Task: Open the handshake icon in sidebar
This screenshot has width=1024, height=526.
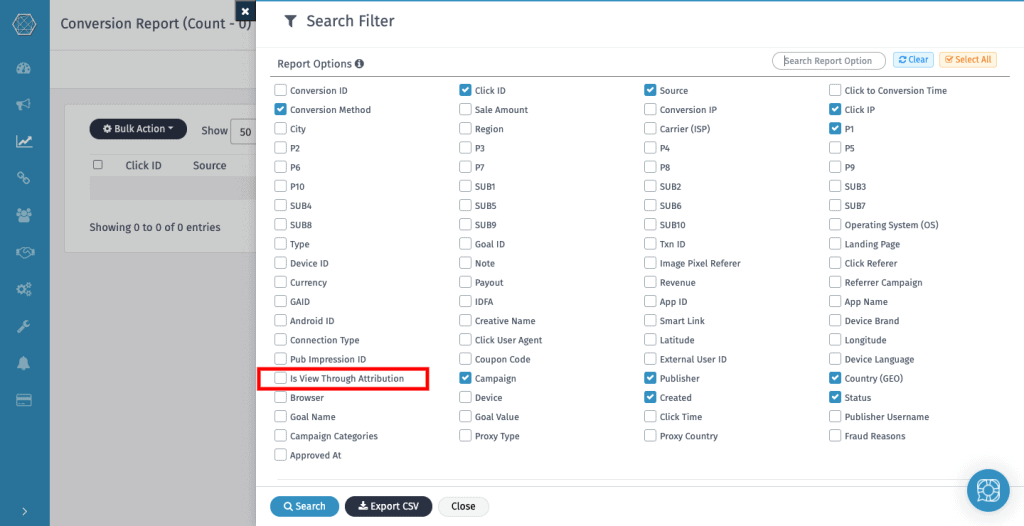Action: click(24, 252)
